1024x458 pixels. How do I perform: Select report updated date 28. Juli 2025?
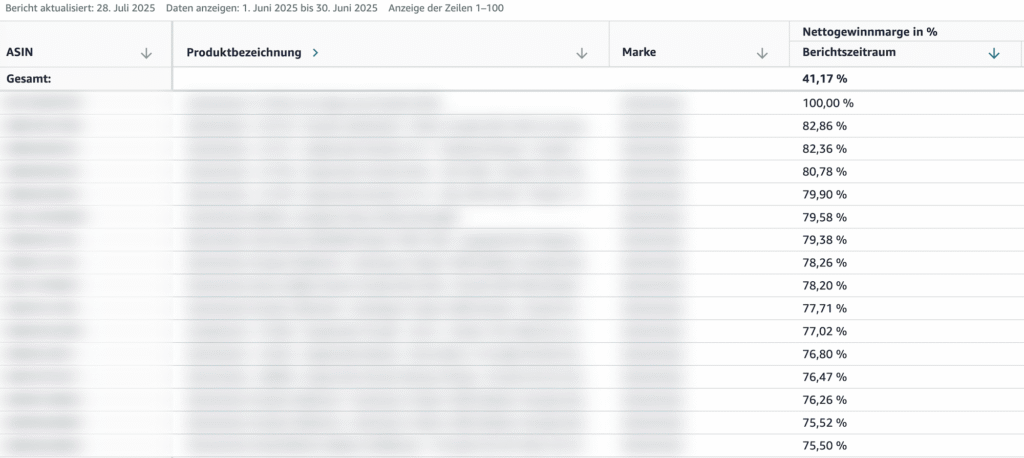(x=124, y=8)
